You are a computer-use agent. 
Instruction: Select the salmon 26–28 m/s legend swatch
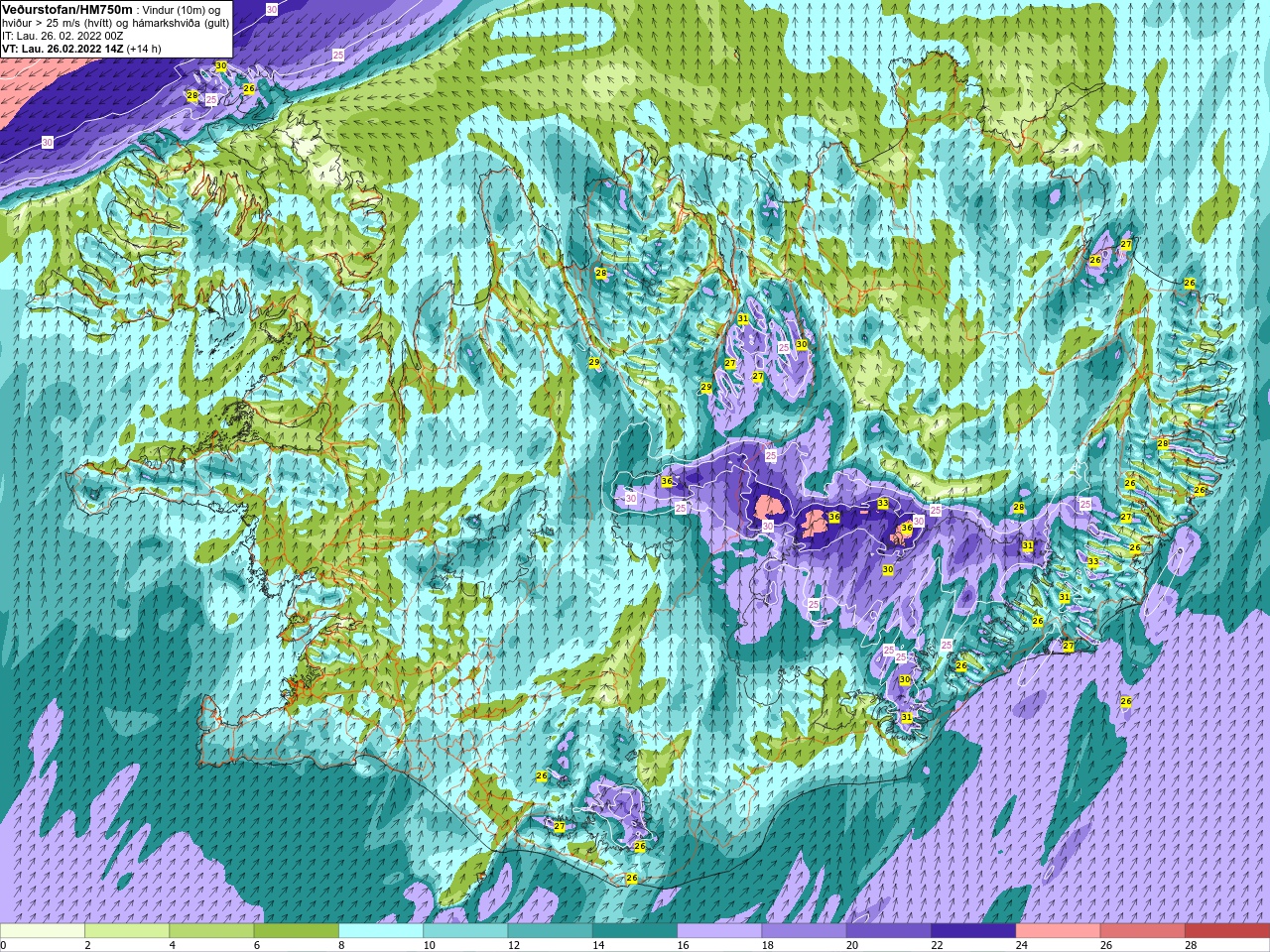pyautogui.click(x=1143, y=931)
